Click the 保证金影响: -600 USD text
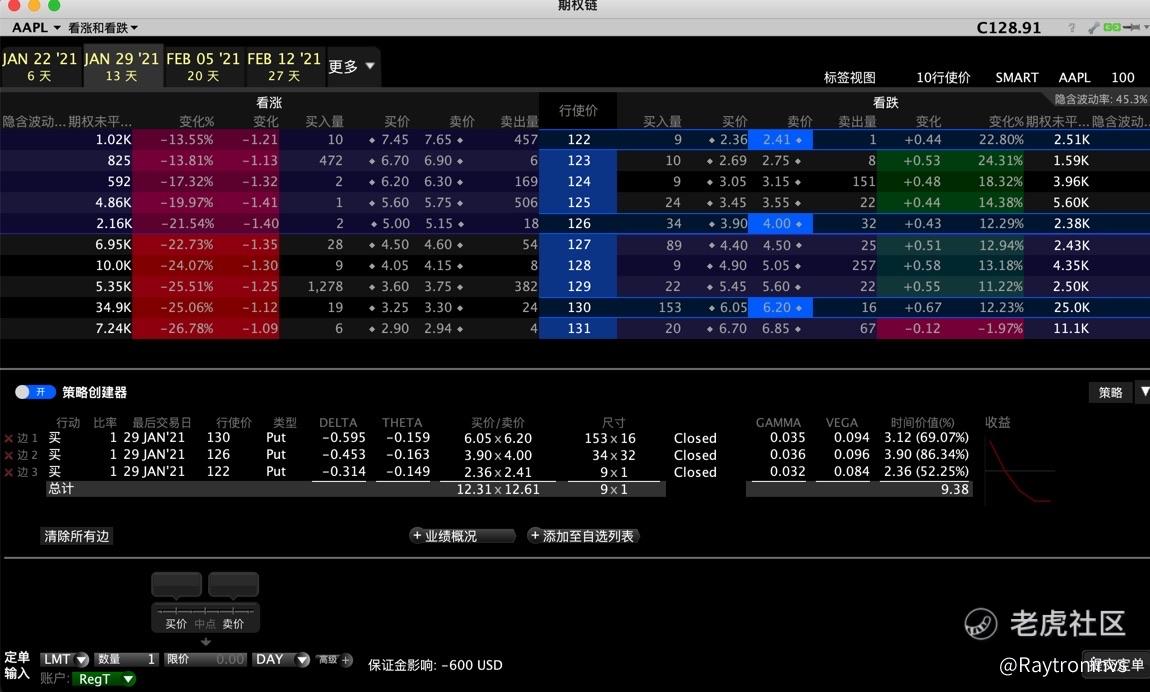This screenshot has width=1150, height=692. pyautogui.click(x=435, y=666)
